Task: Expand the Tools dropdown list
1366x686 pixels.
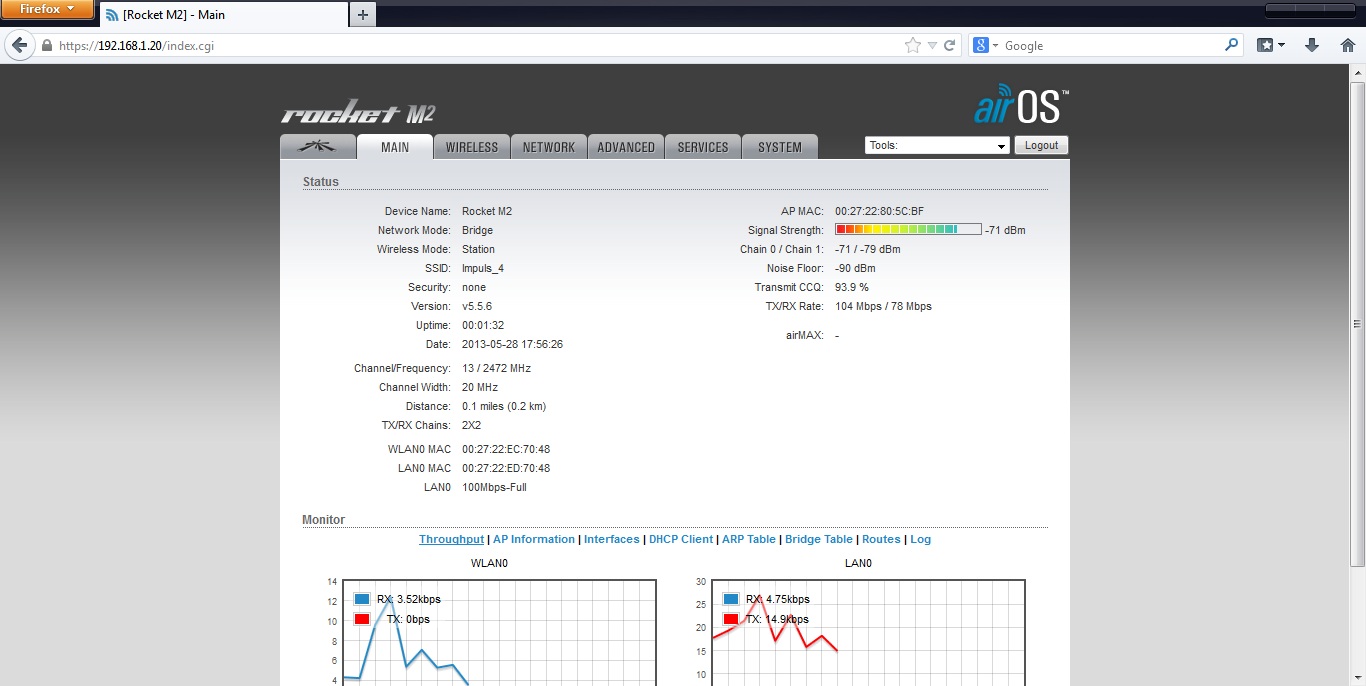Action: (937, 146)
